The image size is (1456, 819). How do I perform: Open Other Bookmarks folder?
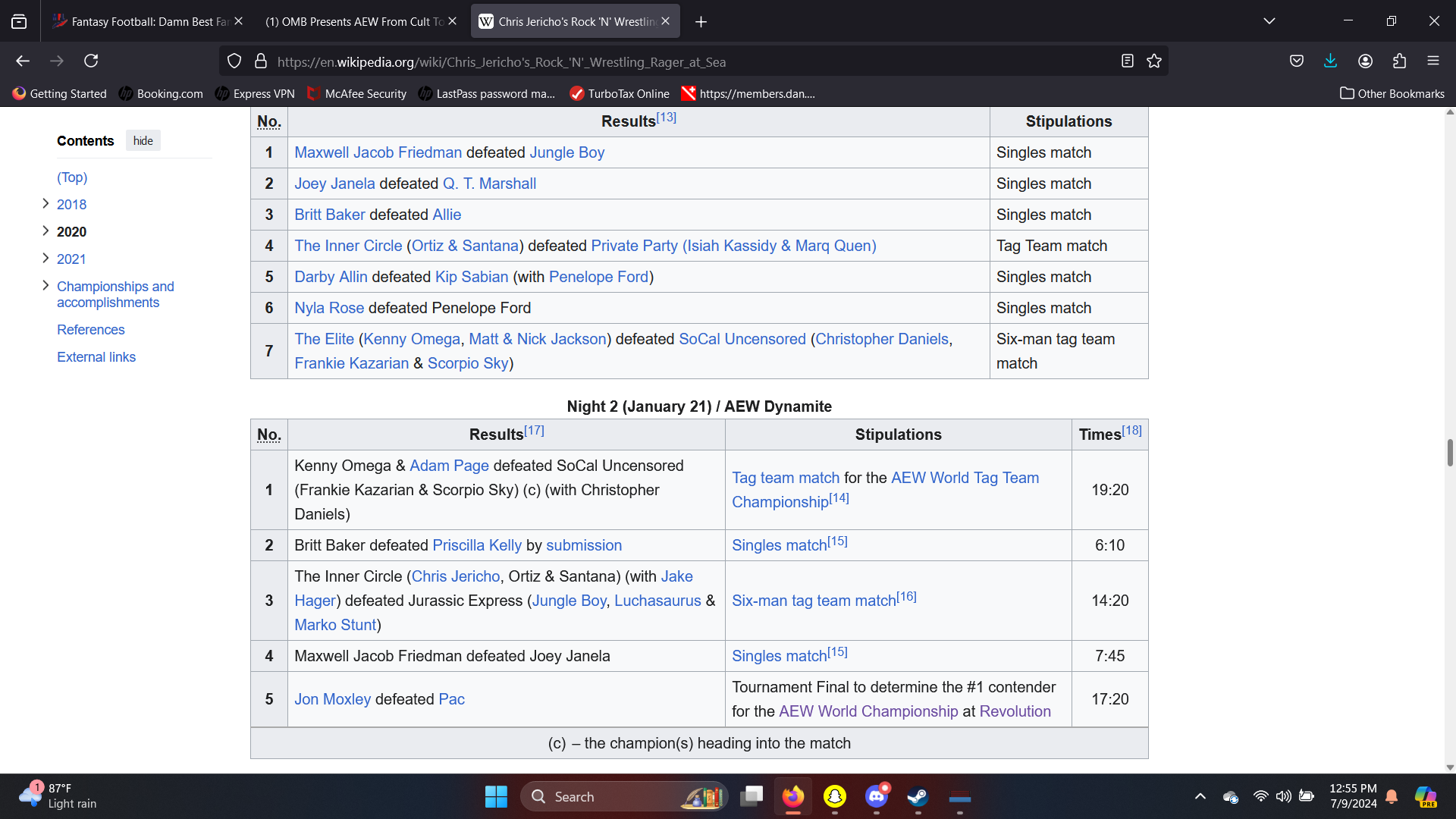[x=1392, y=93]
